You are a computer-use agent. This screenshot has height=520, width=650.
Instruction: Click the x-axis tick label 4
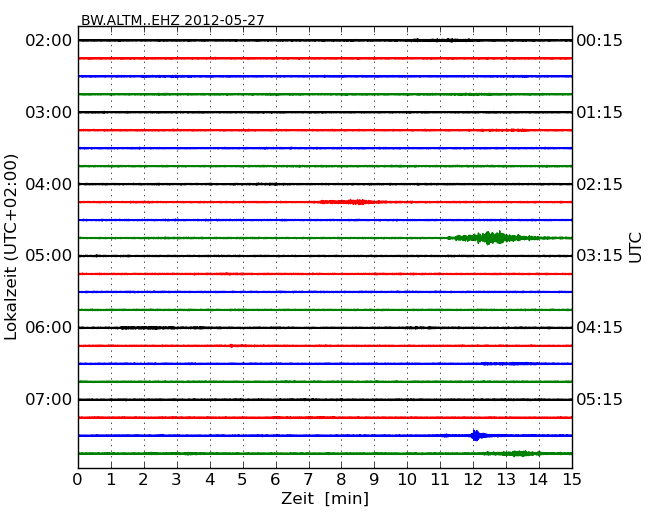point(210,479)
